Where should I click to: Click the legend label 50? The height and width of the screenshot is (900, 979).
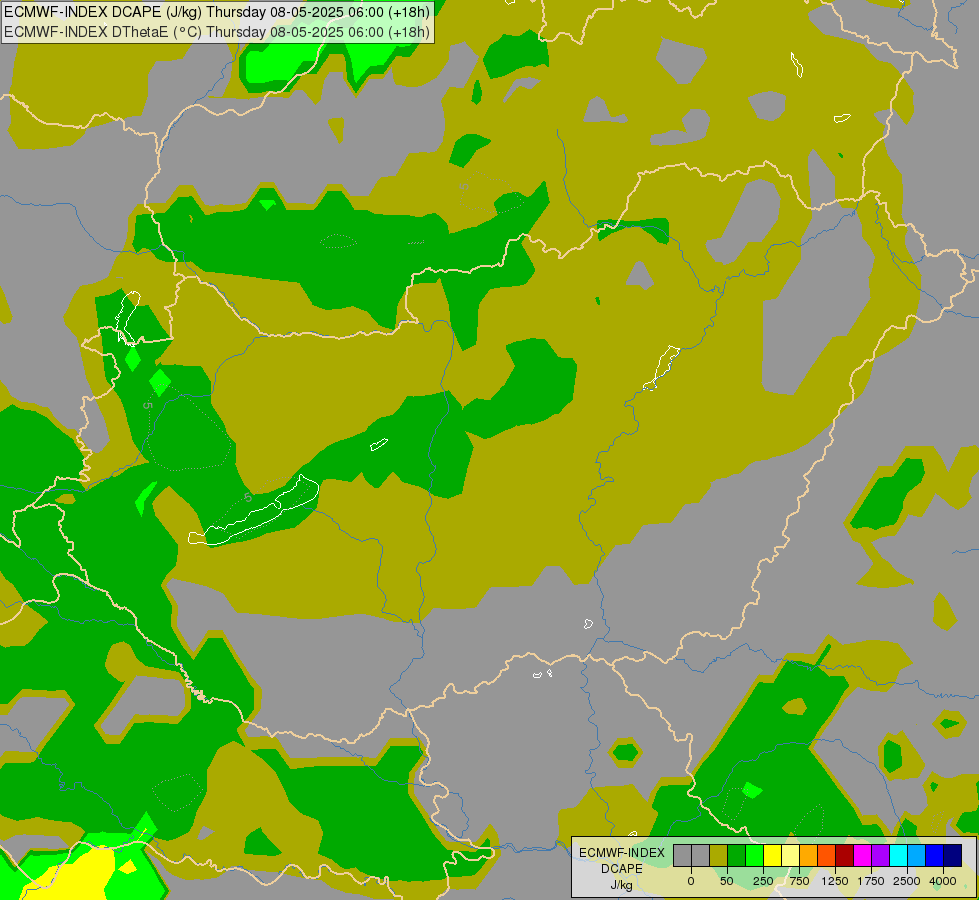click(727, 881)
